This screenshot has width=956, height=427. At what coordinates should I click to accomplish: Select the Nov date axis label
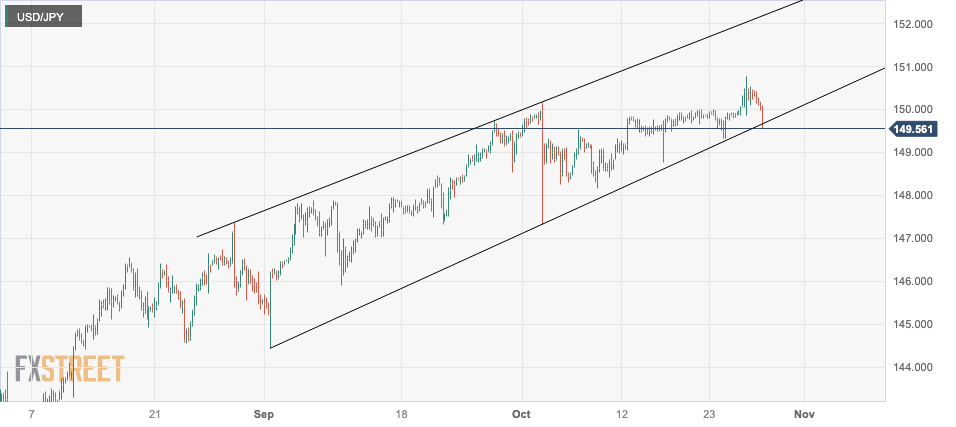point(802,414)
